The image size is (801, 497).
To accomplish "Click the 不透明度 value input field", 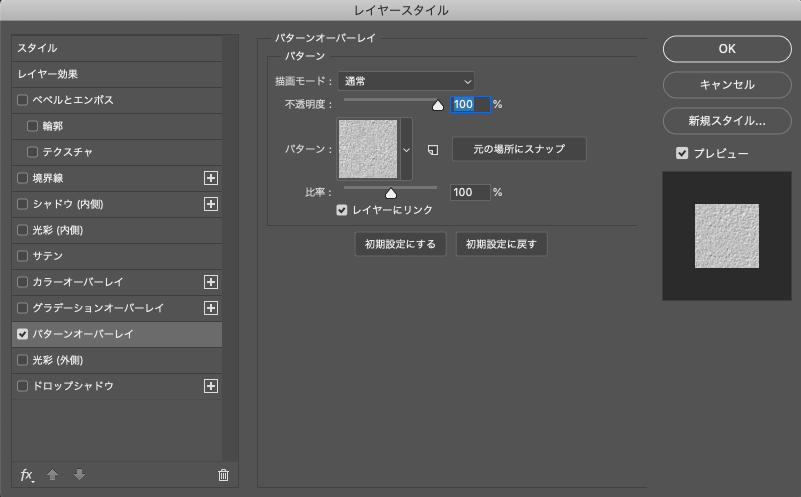I will point(470,104).
